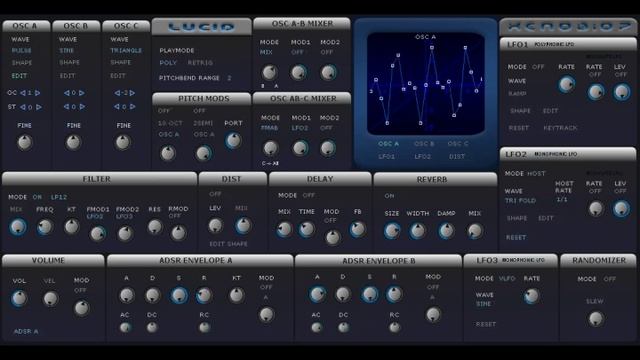Open OSC C wave selector showing TRIANGLE

click(x=126, y=51)
